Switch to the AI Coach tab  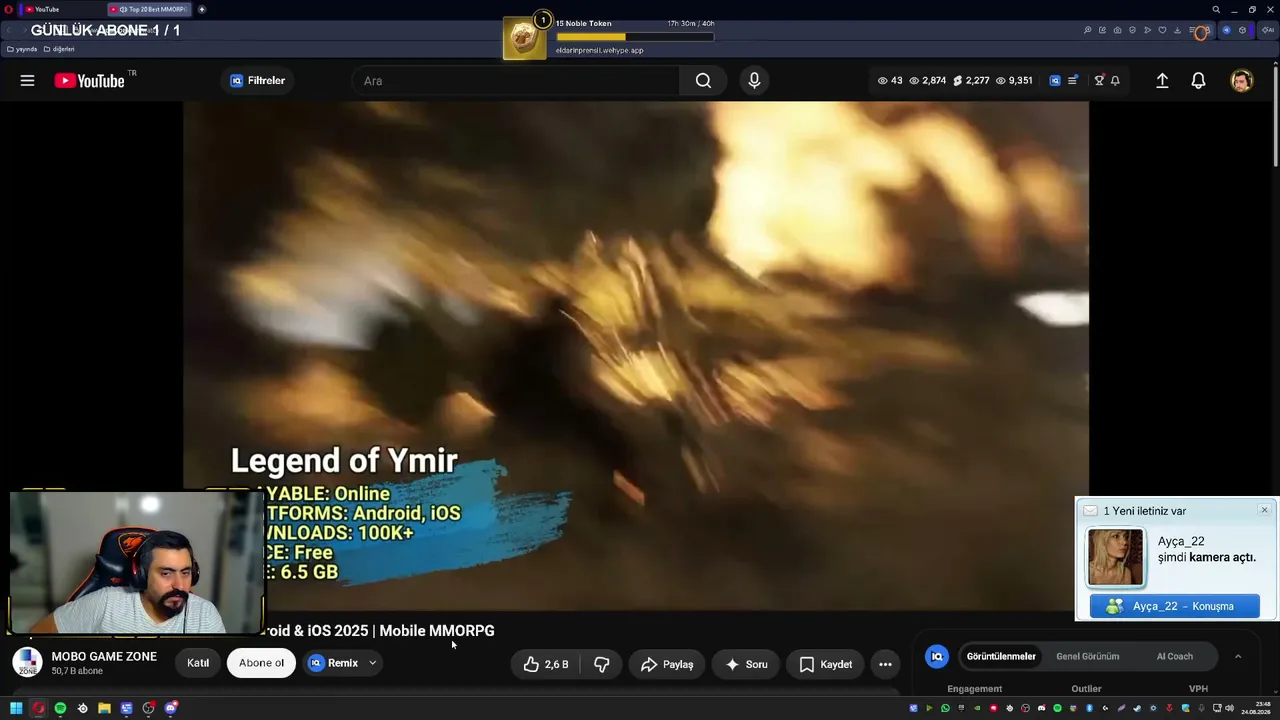(1175, 656)
